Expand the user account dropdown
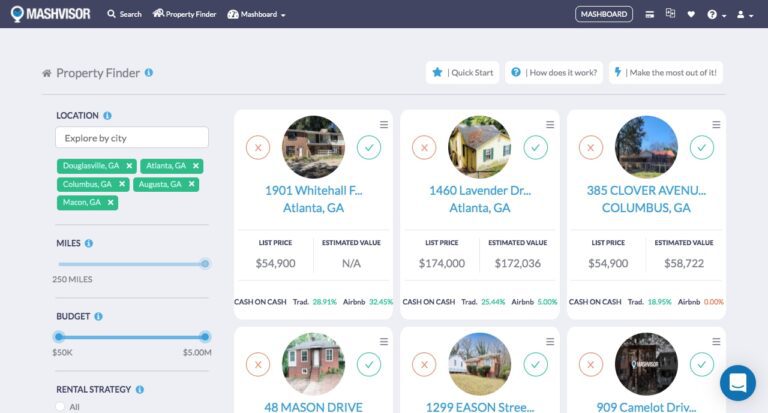Viewport: 768px width, 413px height. pyautogui.click(x=745, y=15)
